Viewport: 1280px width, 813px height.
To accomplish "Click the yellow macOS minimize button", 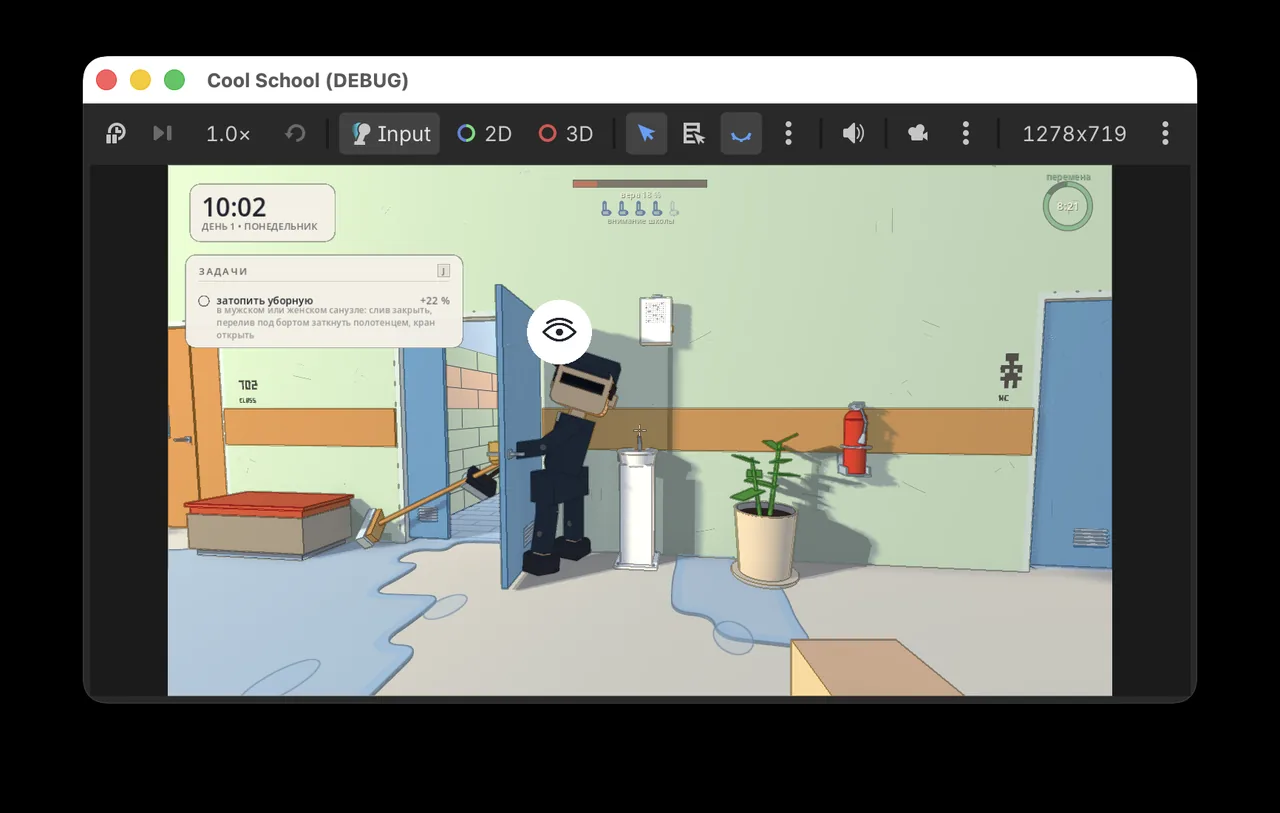I will coord(140,80).
